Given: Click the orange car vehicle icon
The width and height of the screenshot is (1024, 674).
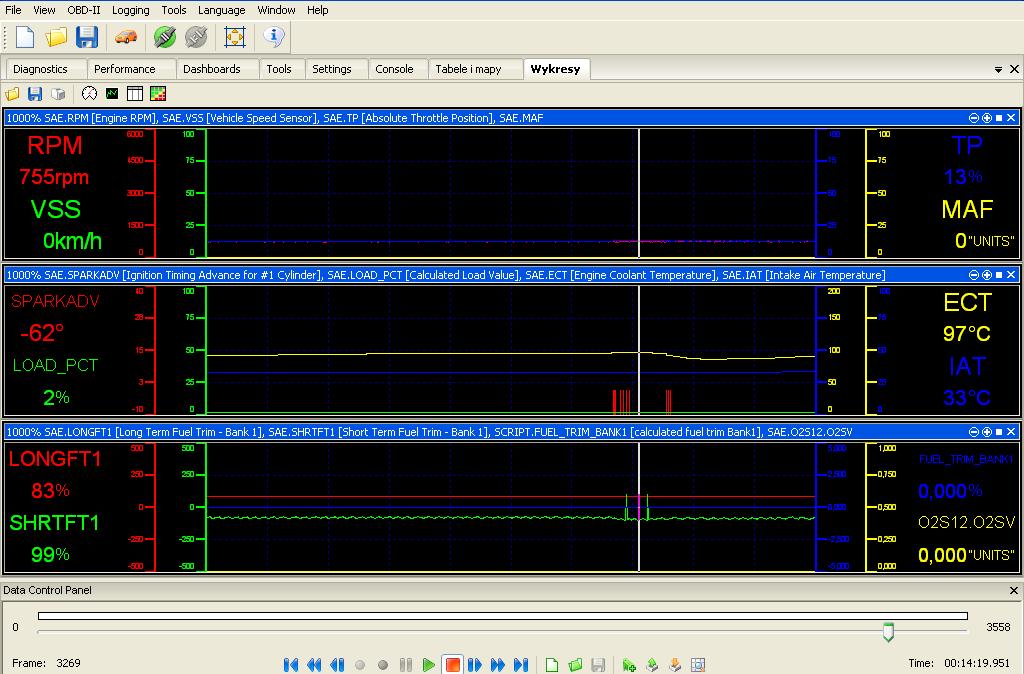Looking at the screenshot, I should coord(125,37).
